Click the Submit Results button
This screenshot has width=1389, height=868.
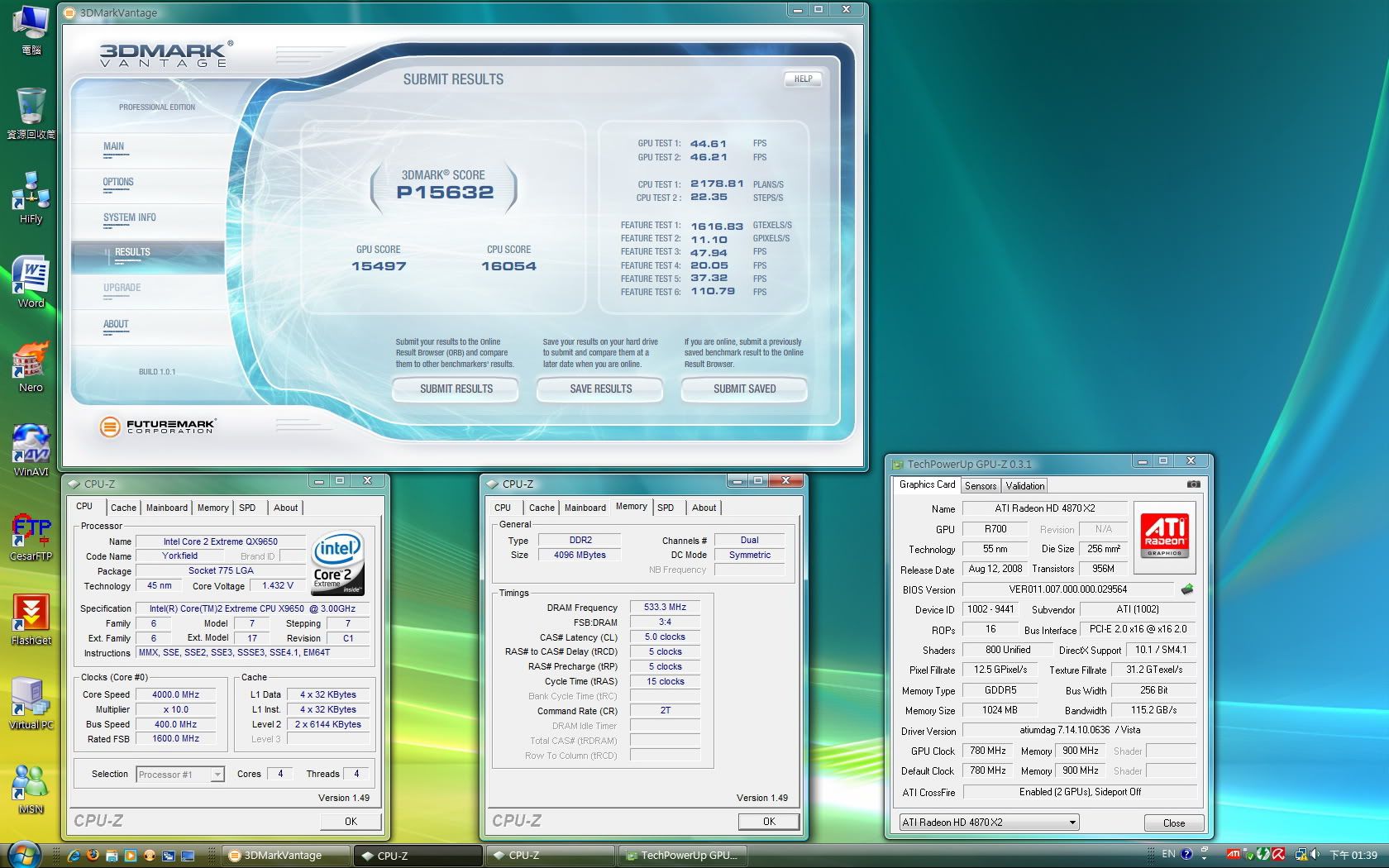[x=456, y=389]
